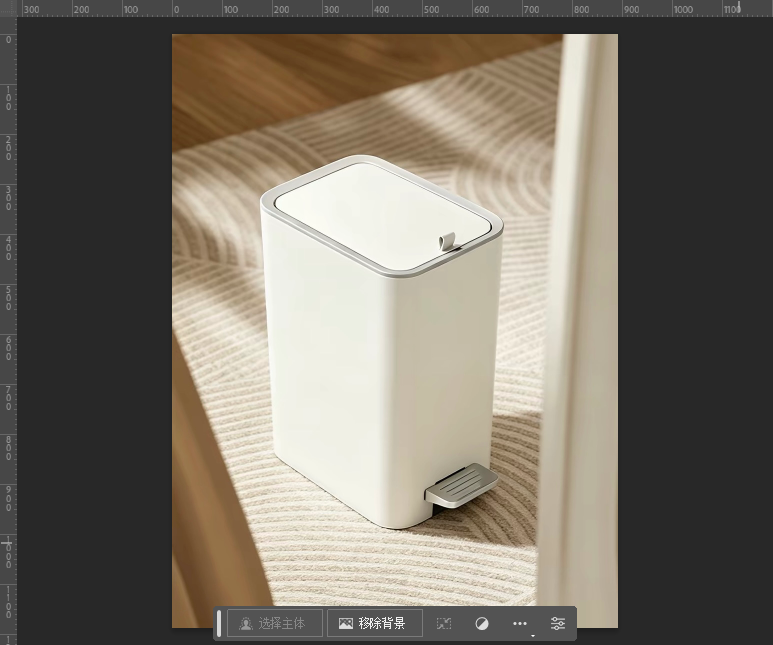Click the ruler origin corner box
The width and height of the screenshot is (773, 645).
click(x=8, y=8)
